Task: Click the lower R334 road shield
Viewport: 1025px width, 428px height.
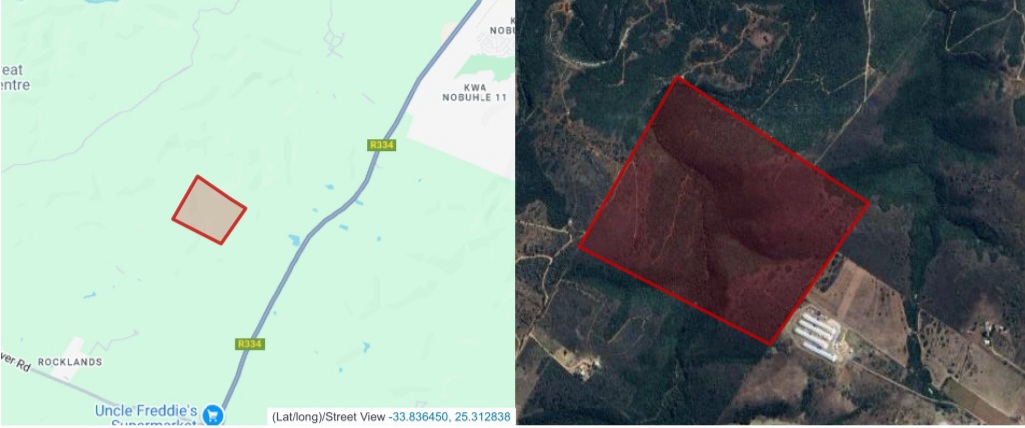Action: [250, 344]
